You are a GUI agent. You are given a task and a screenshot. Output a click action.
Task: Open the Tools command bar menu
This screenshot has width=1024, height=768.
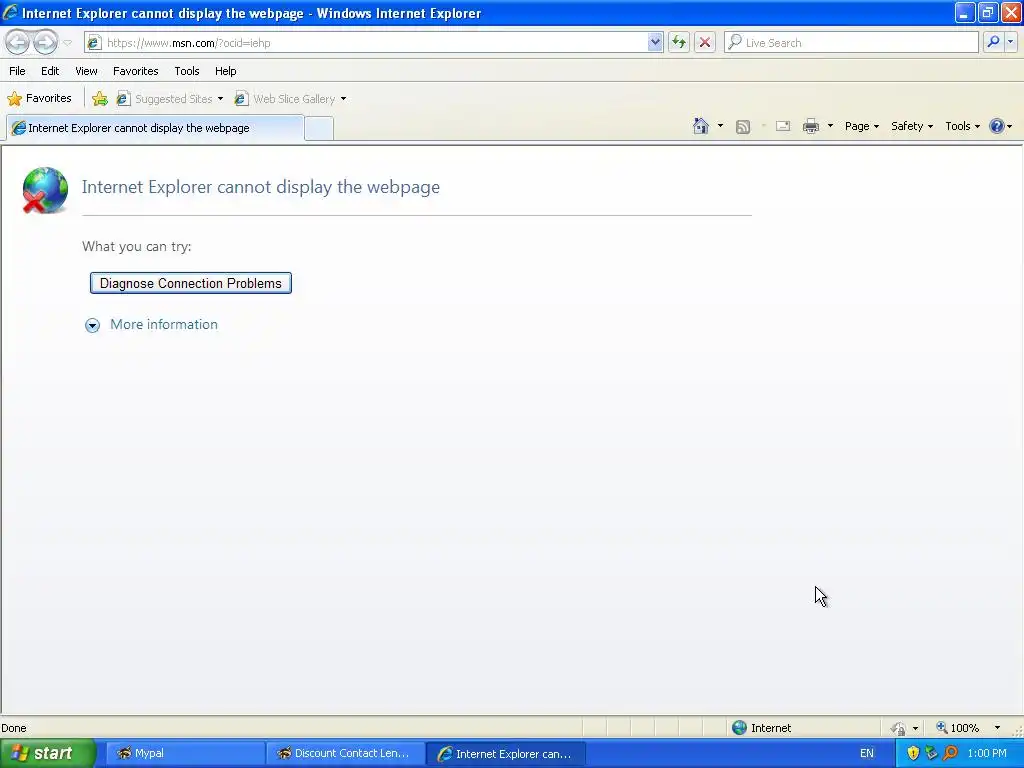pos(962,126)
